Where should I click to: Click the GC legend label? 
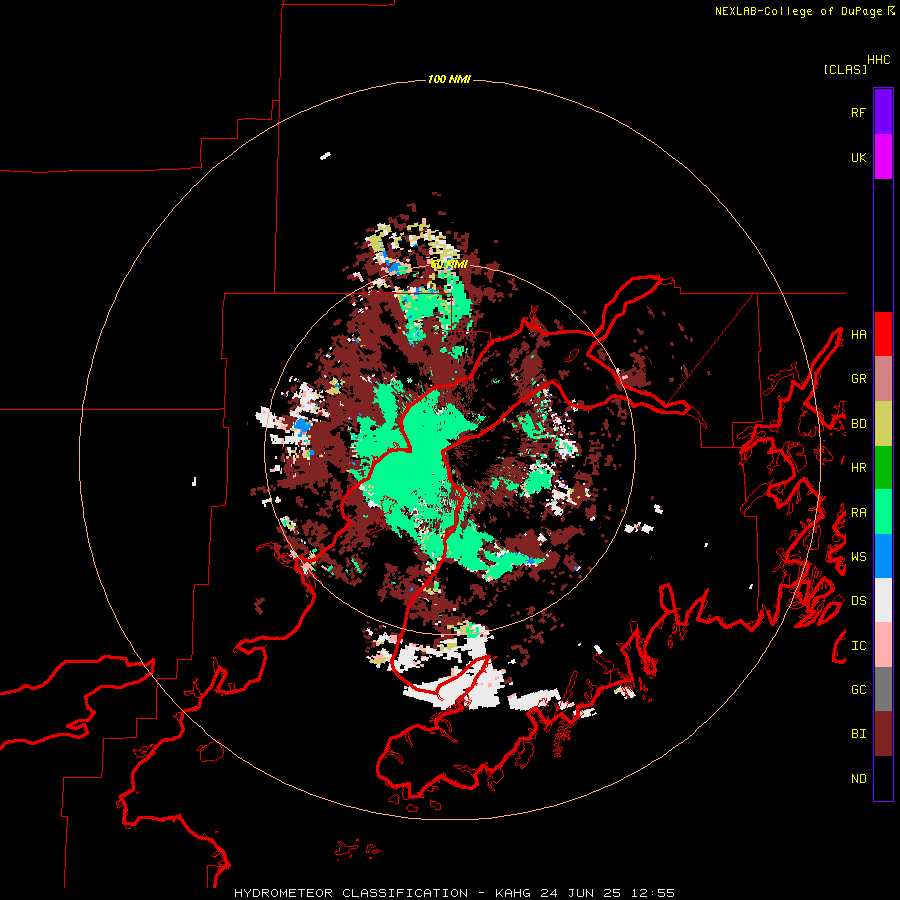[858, 690]
